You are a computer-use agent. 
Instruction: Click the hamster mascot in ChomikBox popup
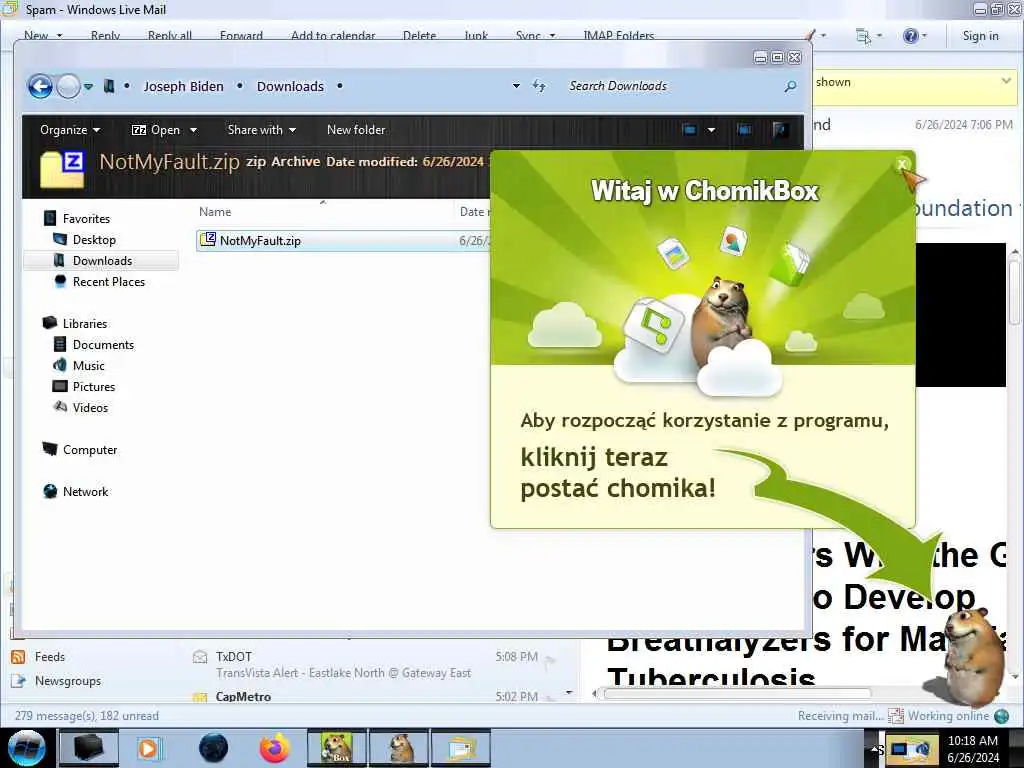click(x=722, y=323)
